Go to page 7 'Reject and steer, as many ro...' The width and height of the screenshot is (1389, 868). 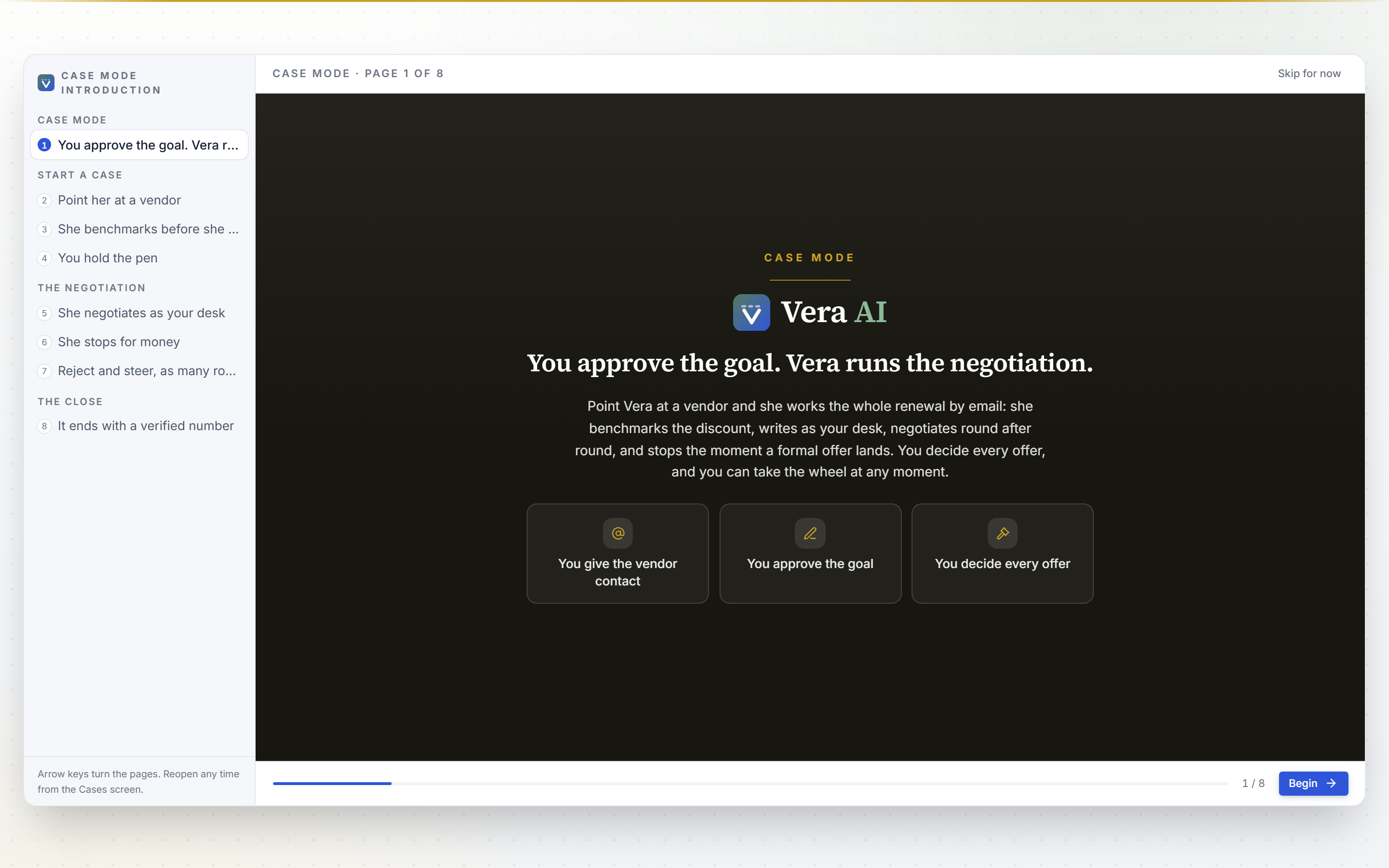click(x=139, y=371)
